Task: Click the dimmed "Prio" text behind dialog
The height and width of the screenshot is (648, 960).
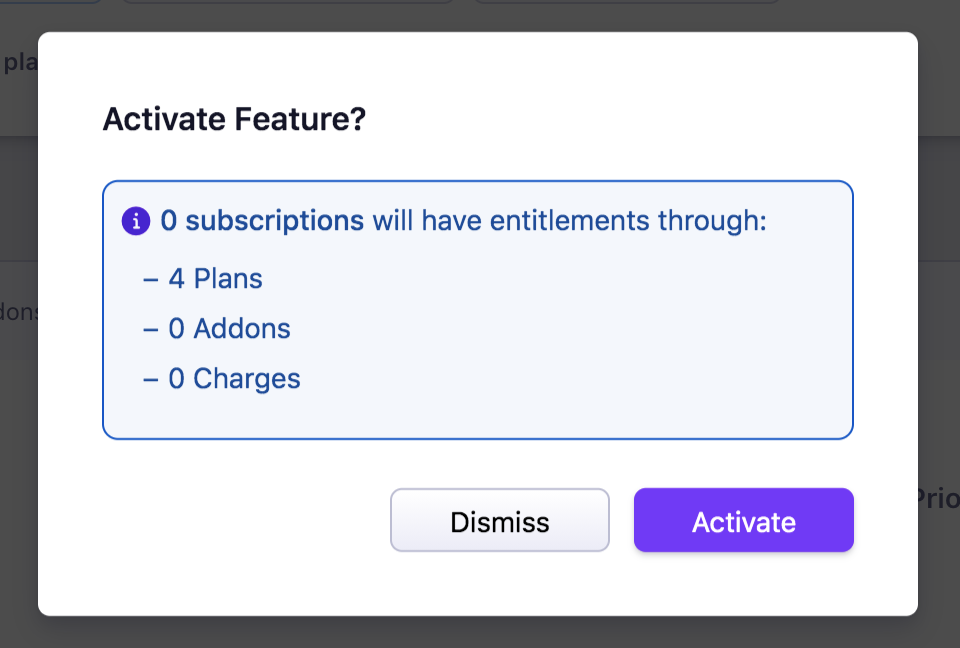Action: [x=938, y=499]
